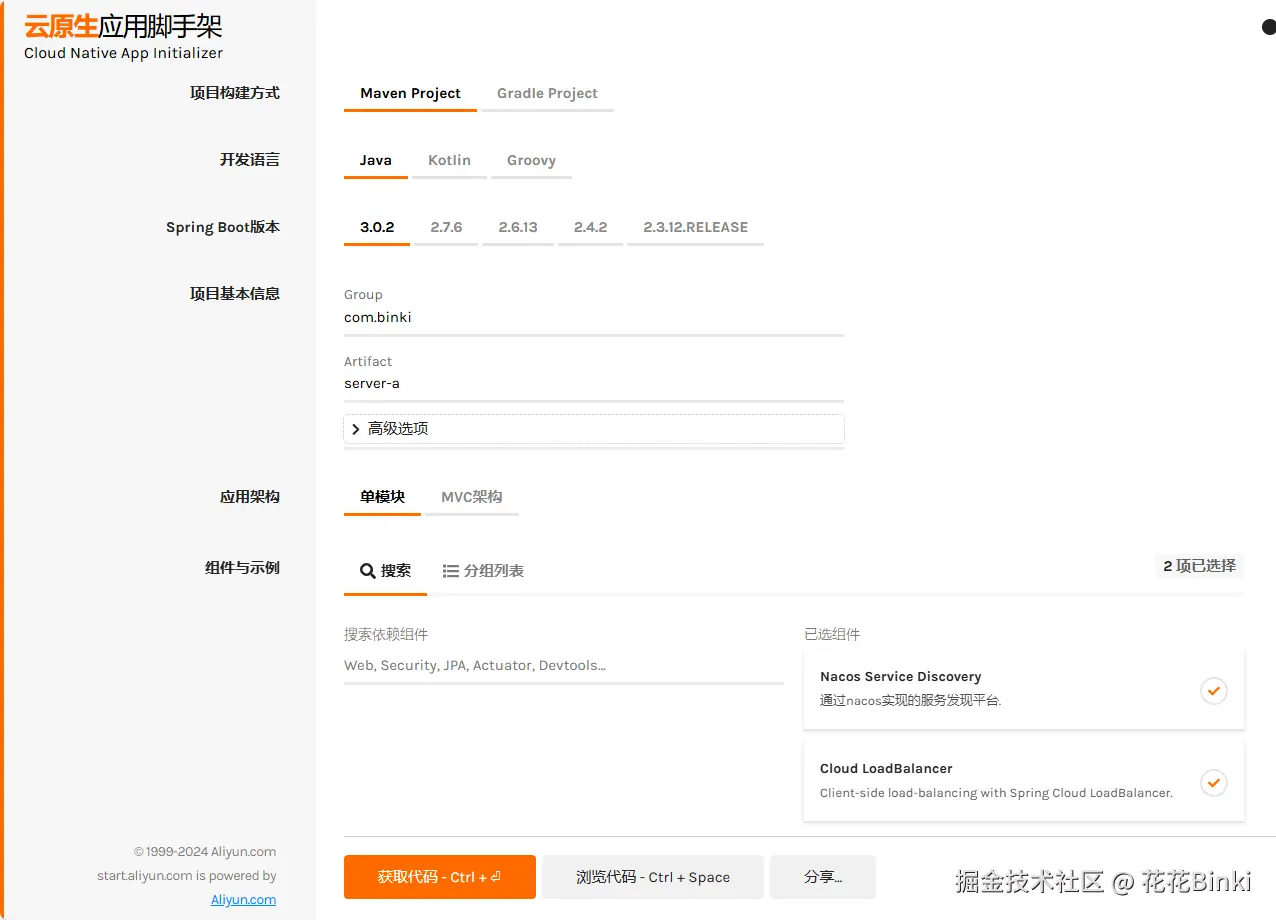
Task: Select Maven Project build type
Action: point(410,94)
